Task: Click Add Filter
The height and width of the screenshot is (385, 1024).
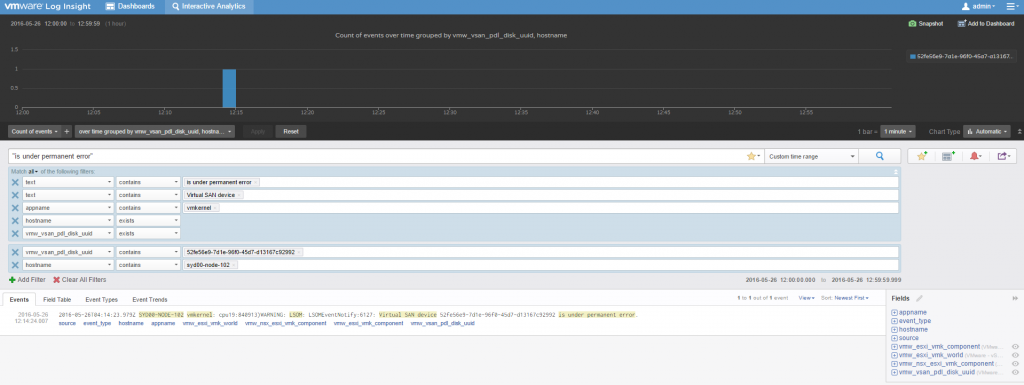Action: pyautogui.click(x=27, y=279)
